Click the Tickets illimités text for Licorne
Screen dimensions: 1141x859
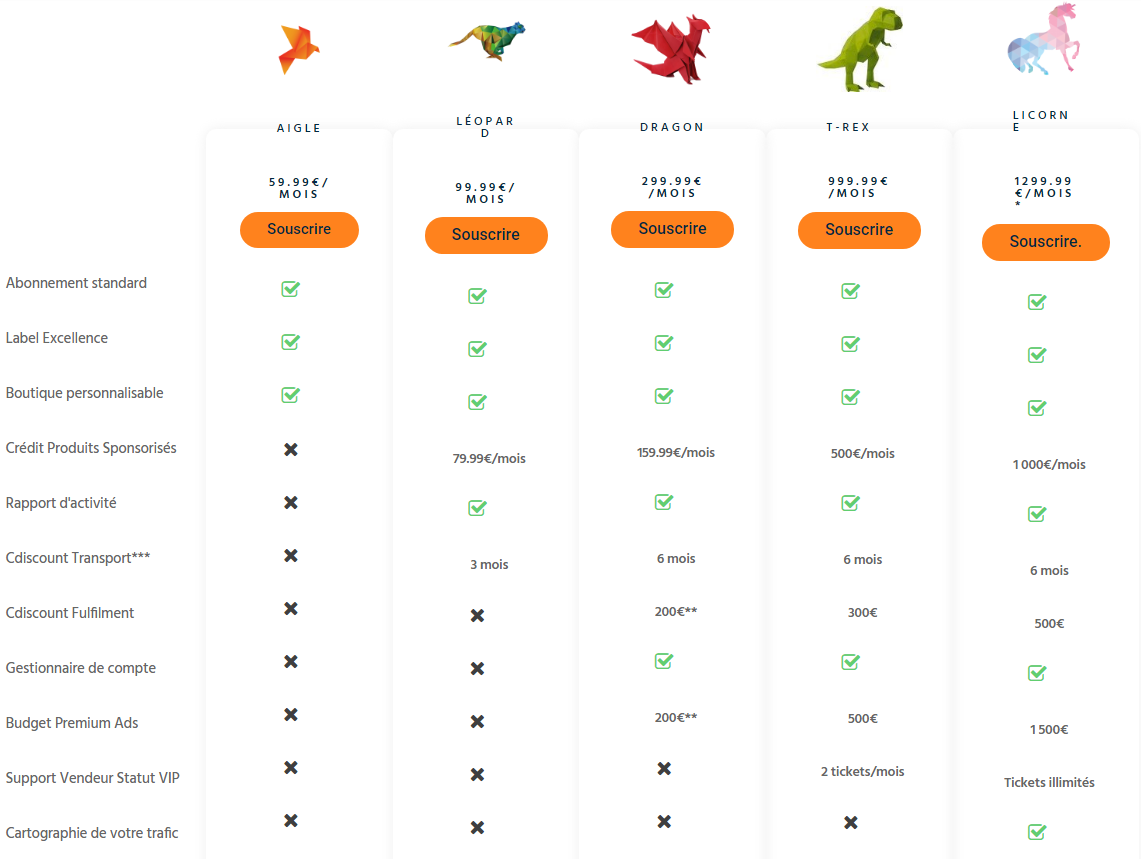tap(1049, 783)
